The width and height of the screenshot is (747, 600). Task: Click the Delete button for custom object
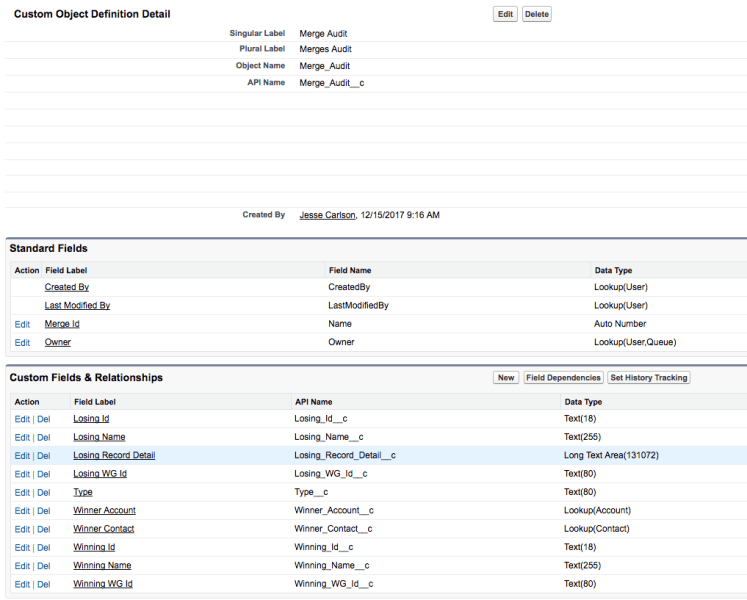(537, 14)
